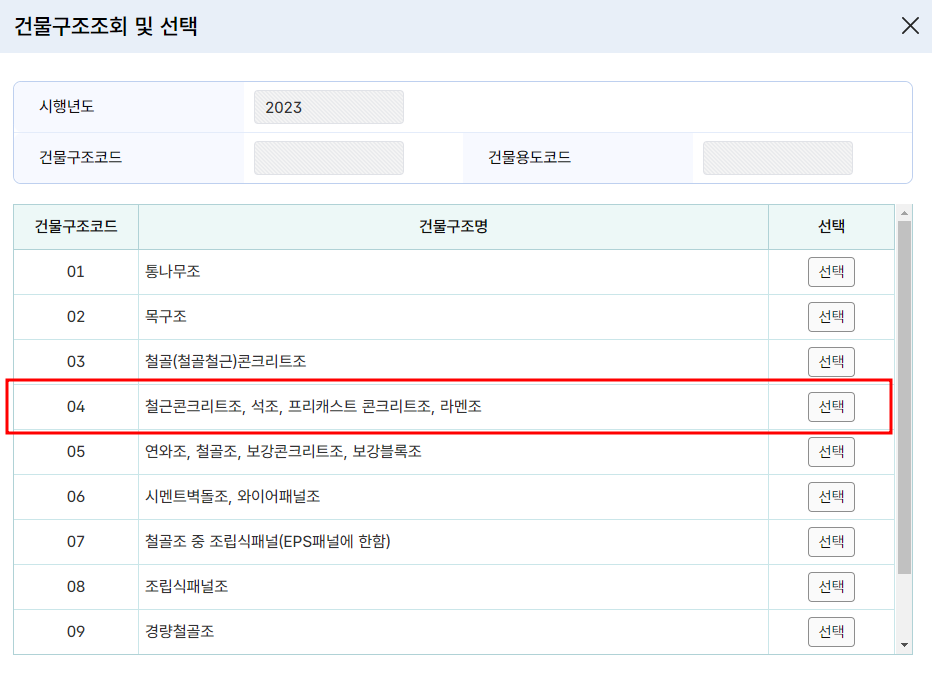Viewport: 932px width, 689px height.
Task: Choose 선택 for 철골(철골철근)콘크리트조
Action: point(831,361)
